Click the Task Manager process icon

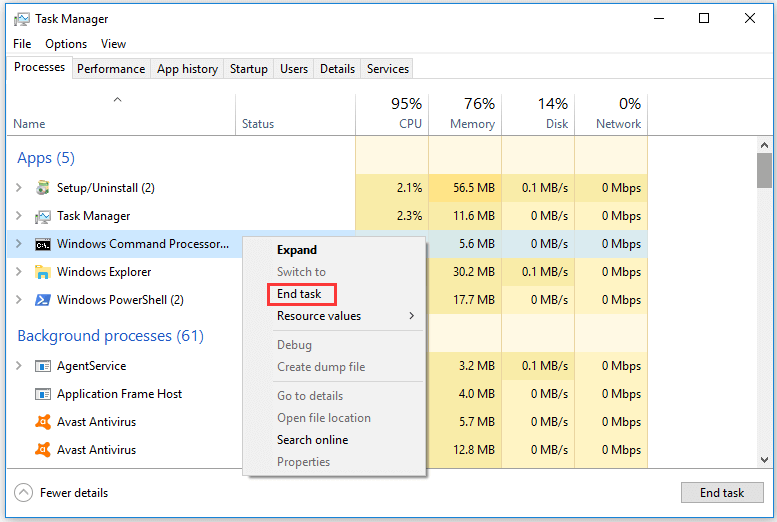coord(43,216)
